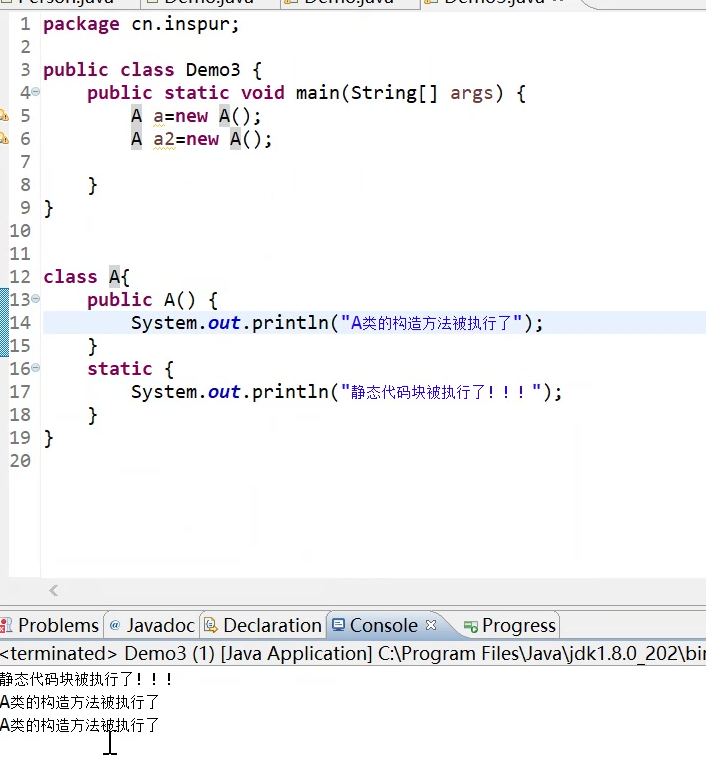Open the Javadoc tab

[152, 625]
